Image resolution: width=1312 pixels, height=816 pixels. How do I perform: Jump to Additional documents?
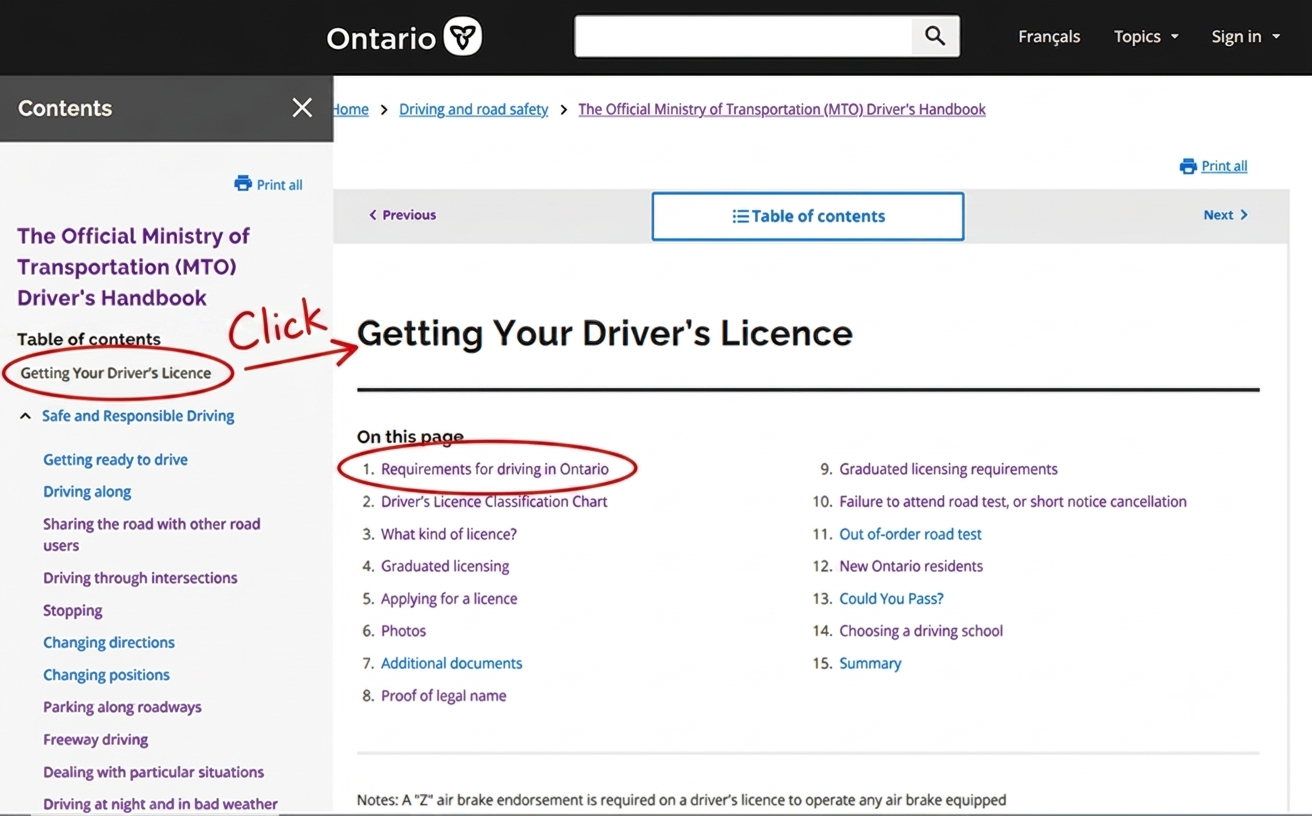tap(451, 663)
